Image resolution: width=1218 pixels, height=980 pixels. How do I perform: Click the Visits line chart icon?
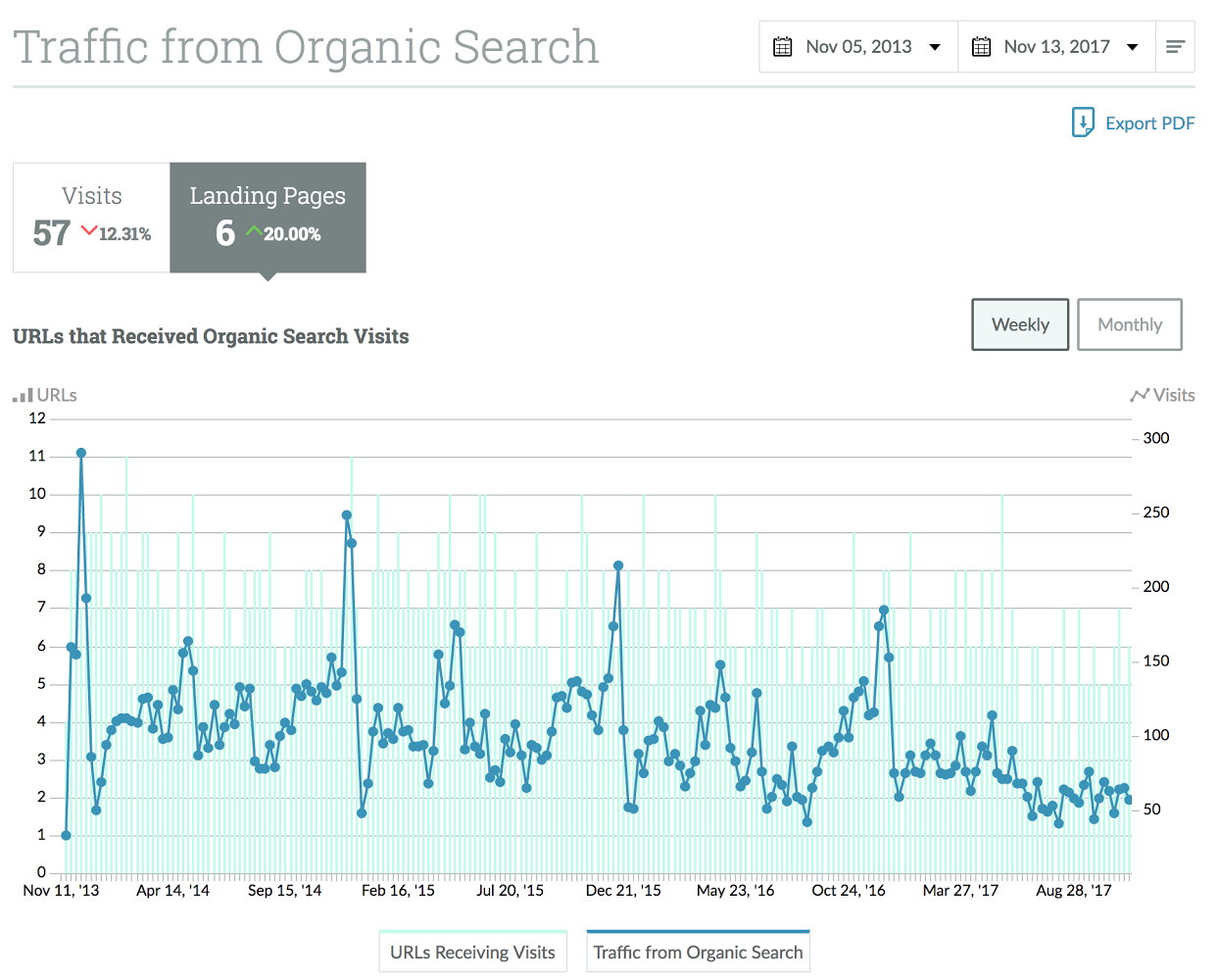click(x=1139, y=395)
